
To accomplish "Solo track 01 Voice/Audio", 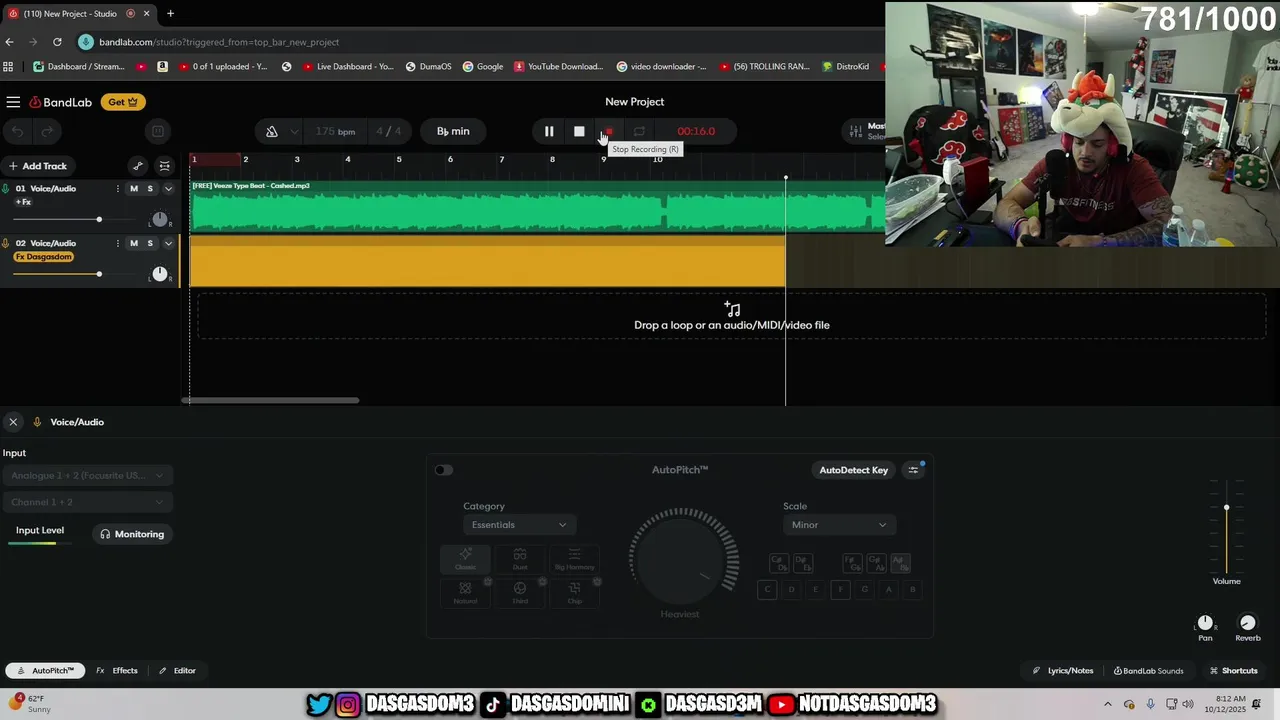I will coord(150,189).
